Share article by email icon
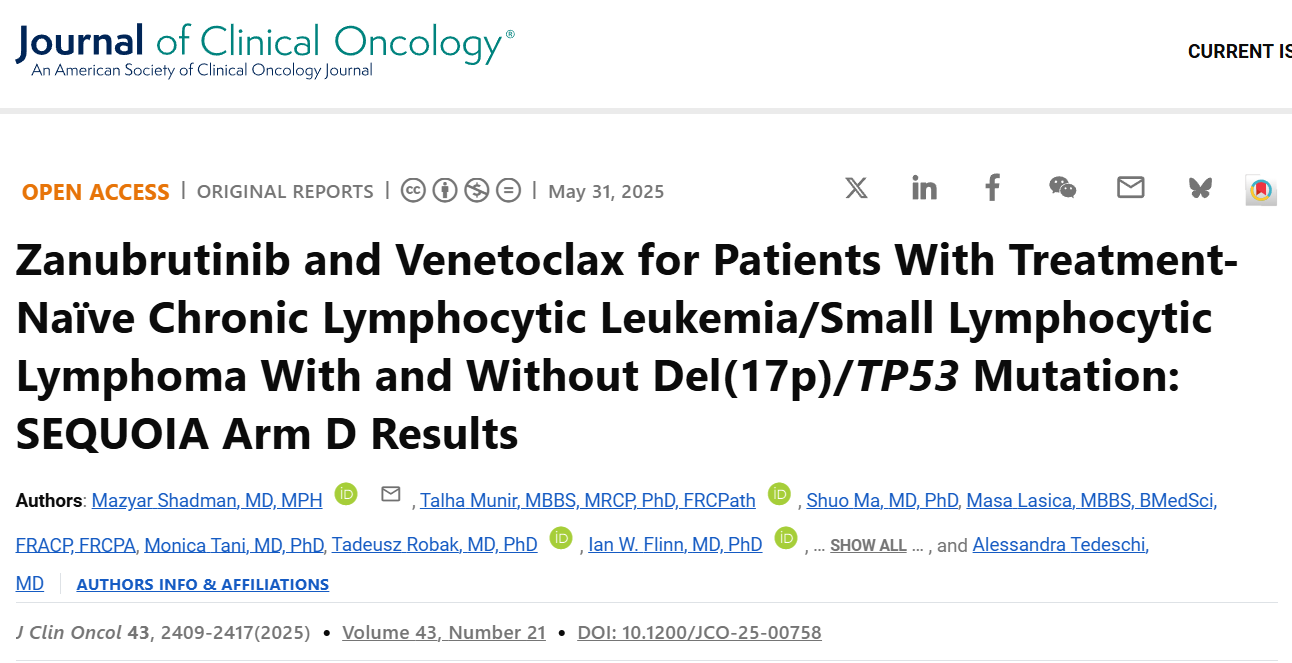 (x=1130, y=188)
